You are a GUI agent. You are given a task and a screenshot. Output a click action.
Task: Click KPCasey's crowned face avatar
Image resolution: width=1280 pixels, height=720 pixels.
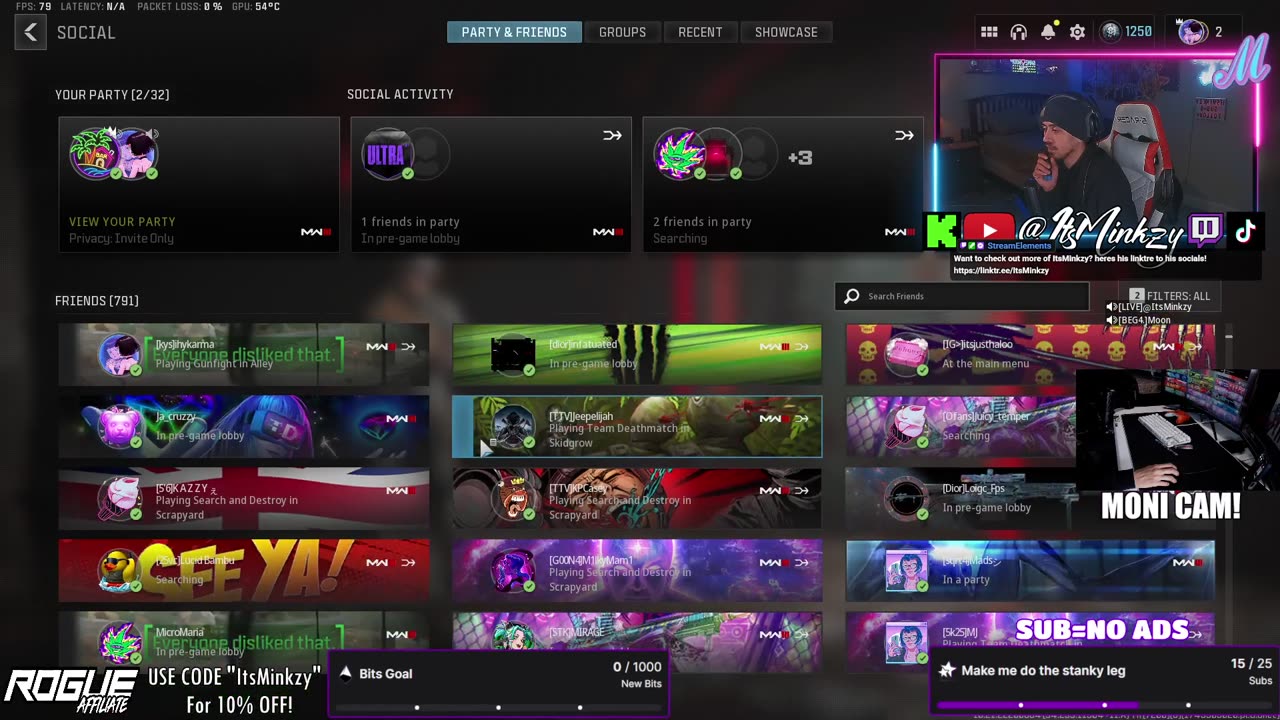point(512,498)
